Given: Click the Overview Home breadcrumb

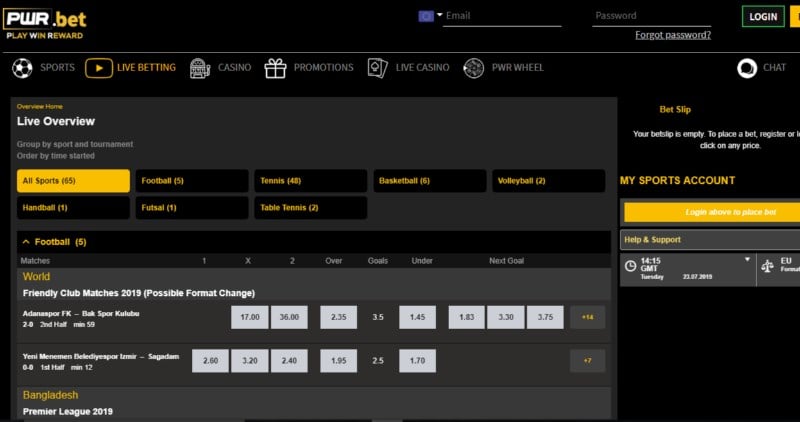Looking at the screenshot, I should (39, 107).
